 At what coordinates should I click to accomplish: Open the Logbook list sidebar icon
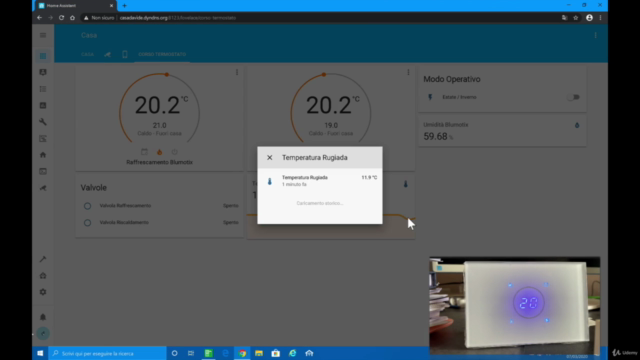coord(43,89)
